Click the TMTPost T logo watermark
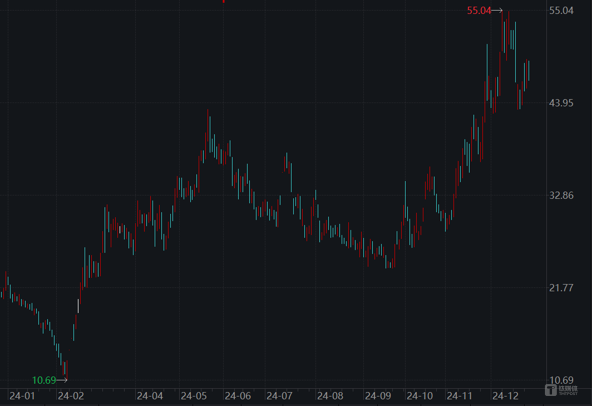Image resolution: width=592 pixels, height=406 pixels. coord(551,391)
